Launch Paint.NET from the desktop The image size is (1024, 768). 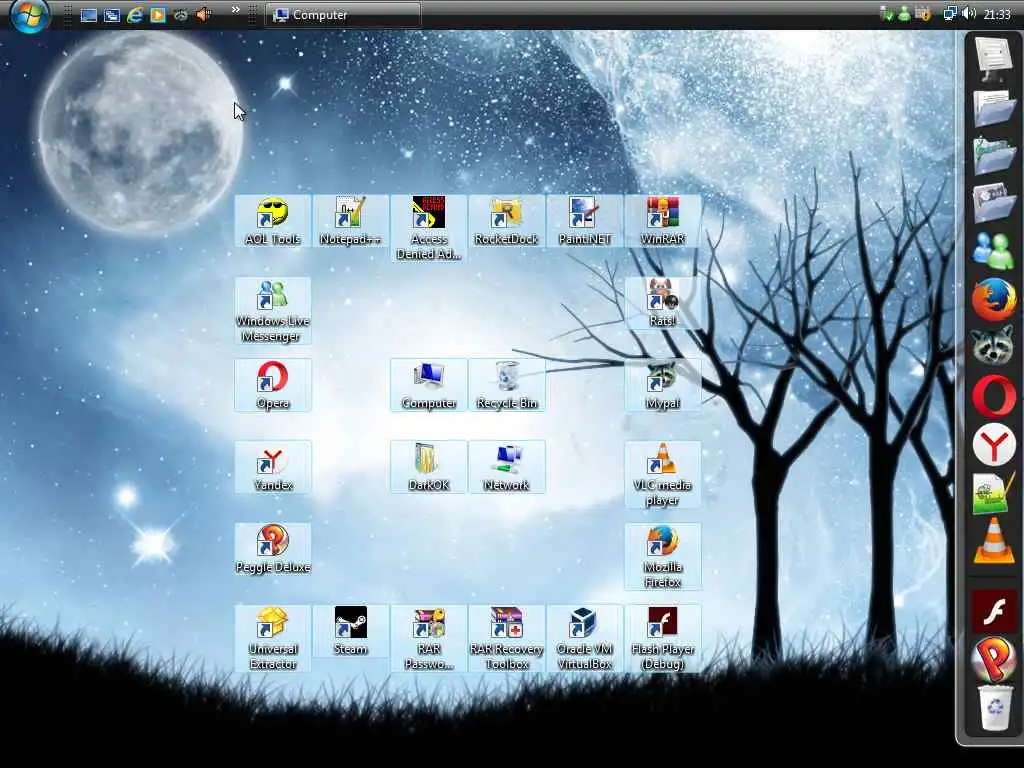coord(584,221)
